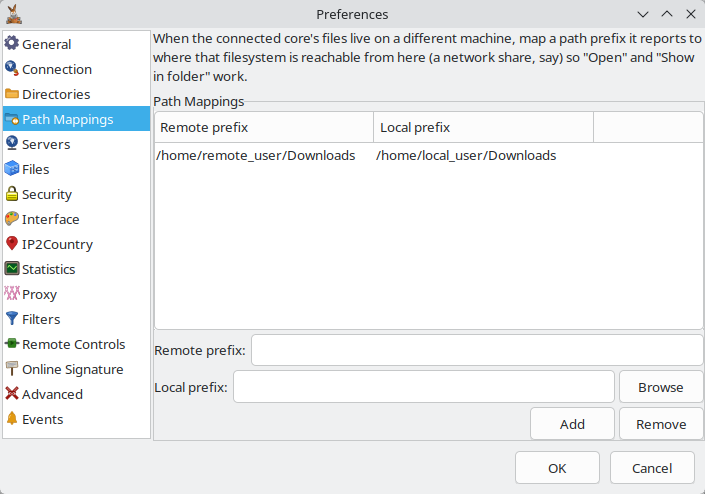Select the Proxy settings page
This screenshot has width=705, height=494.
[40, 294]
